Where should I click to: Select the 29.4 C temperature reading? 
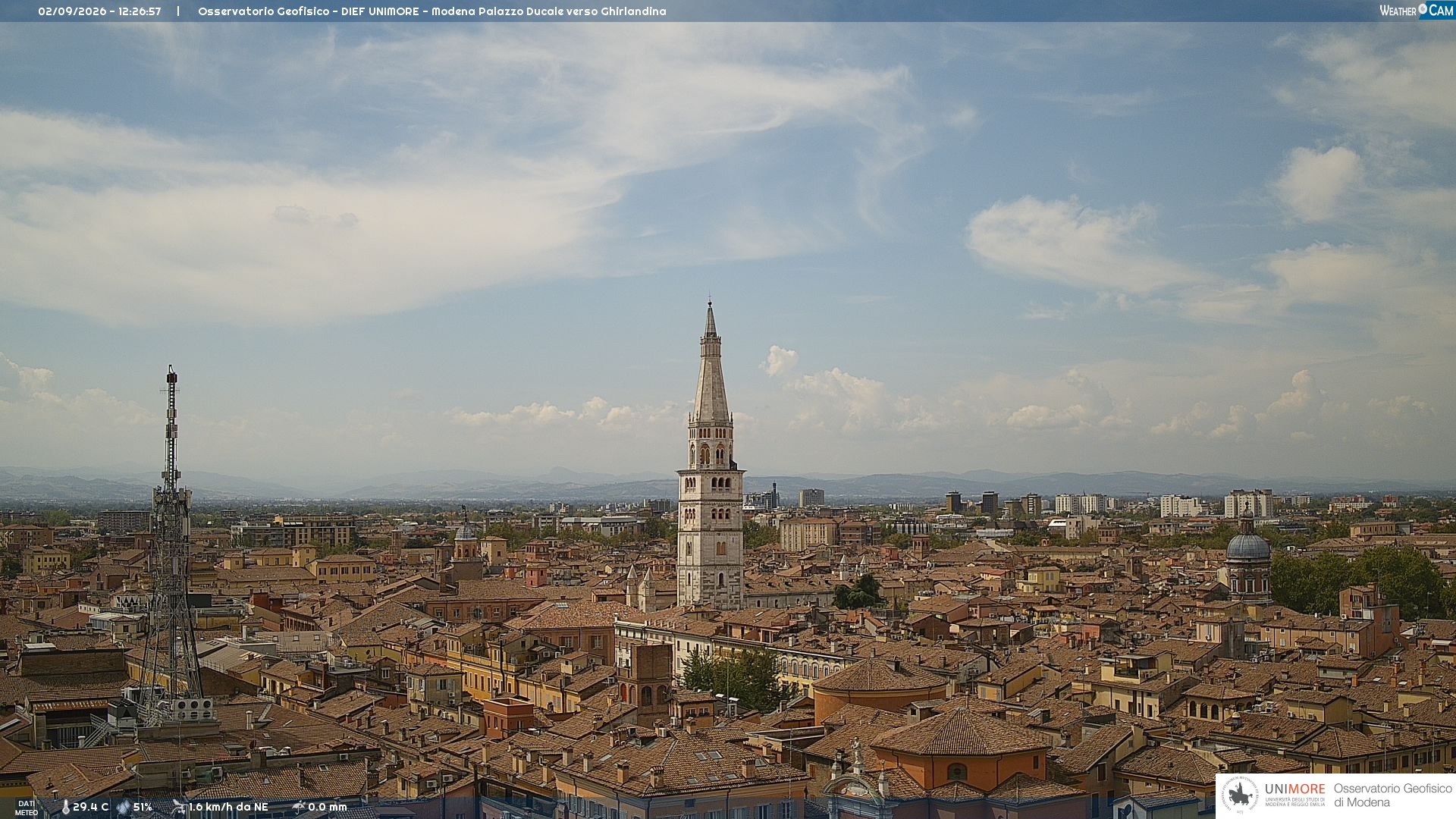coord(91,807)
